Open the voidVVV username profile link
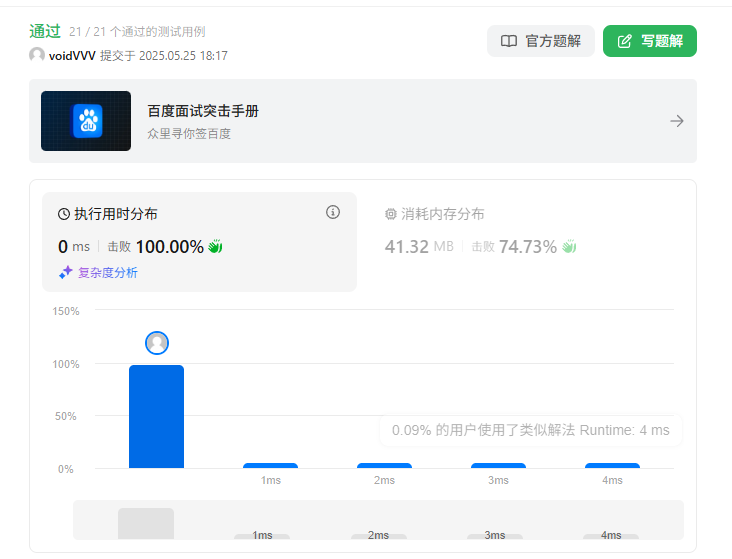This screenshot has height=559, width=732. (72, 56)
